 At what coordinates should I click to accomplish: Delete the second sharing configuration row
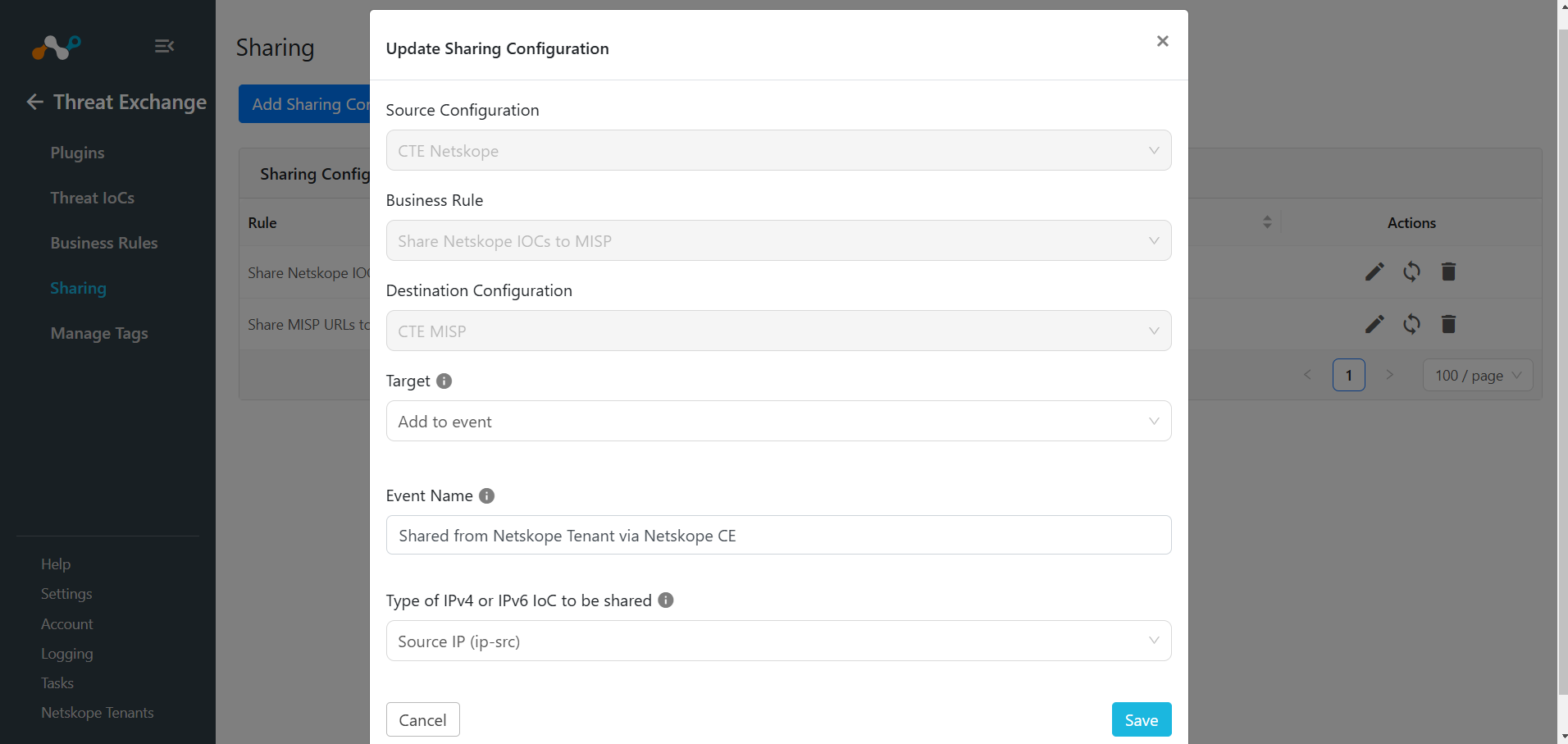(1448, 324)
